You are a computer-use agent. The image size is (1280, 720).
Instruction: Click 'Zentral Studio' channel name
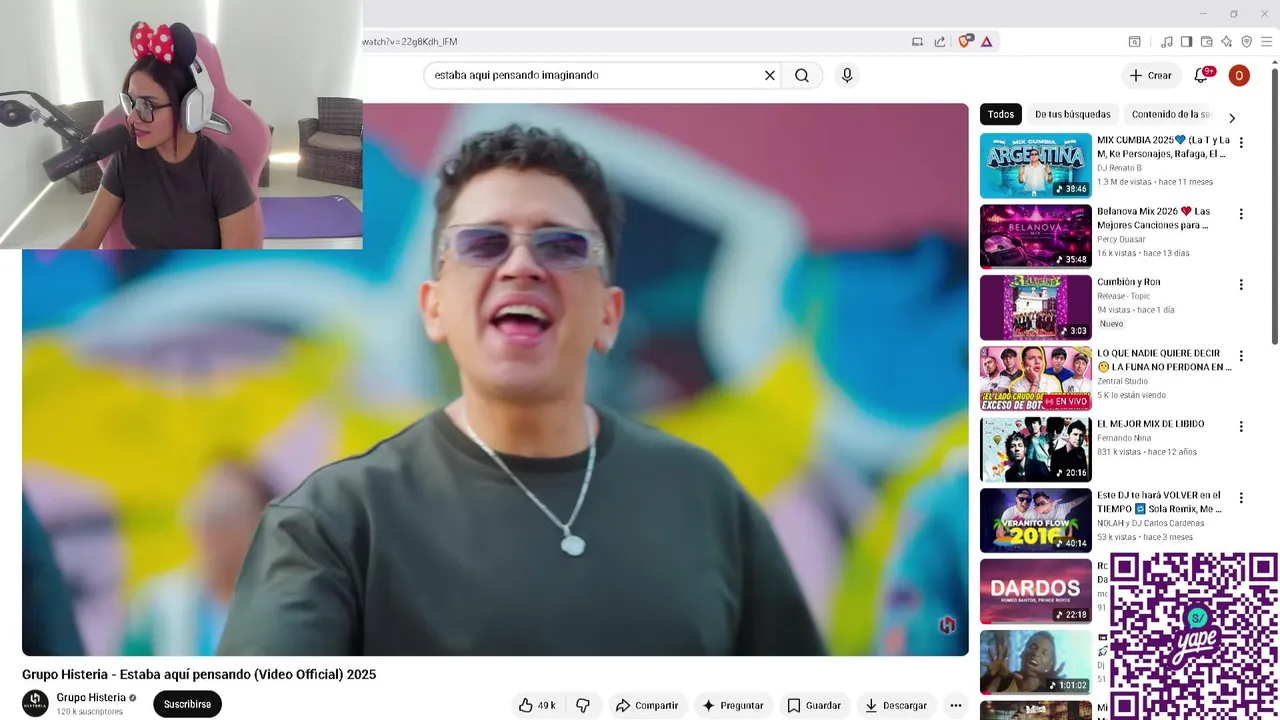pyautogui.click(x=1124, y=381)
